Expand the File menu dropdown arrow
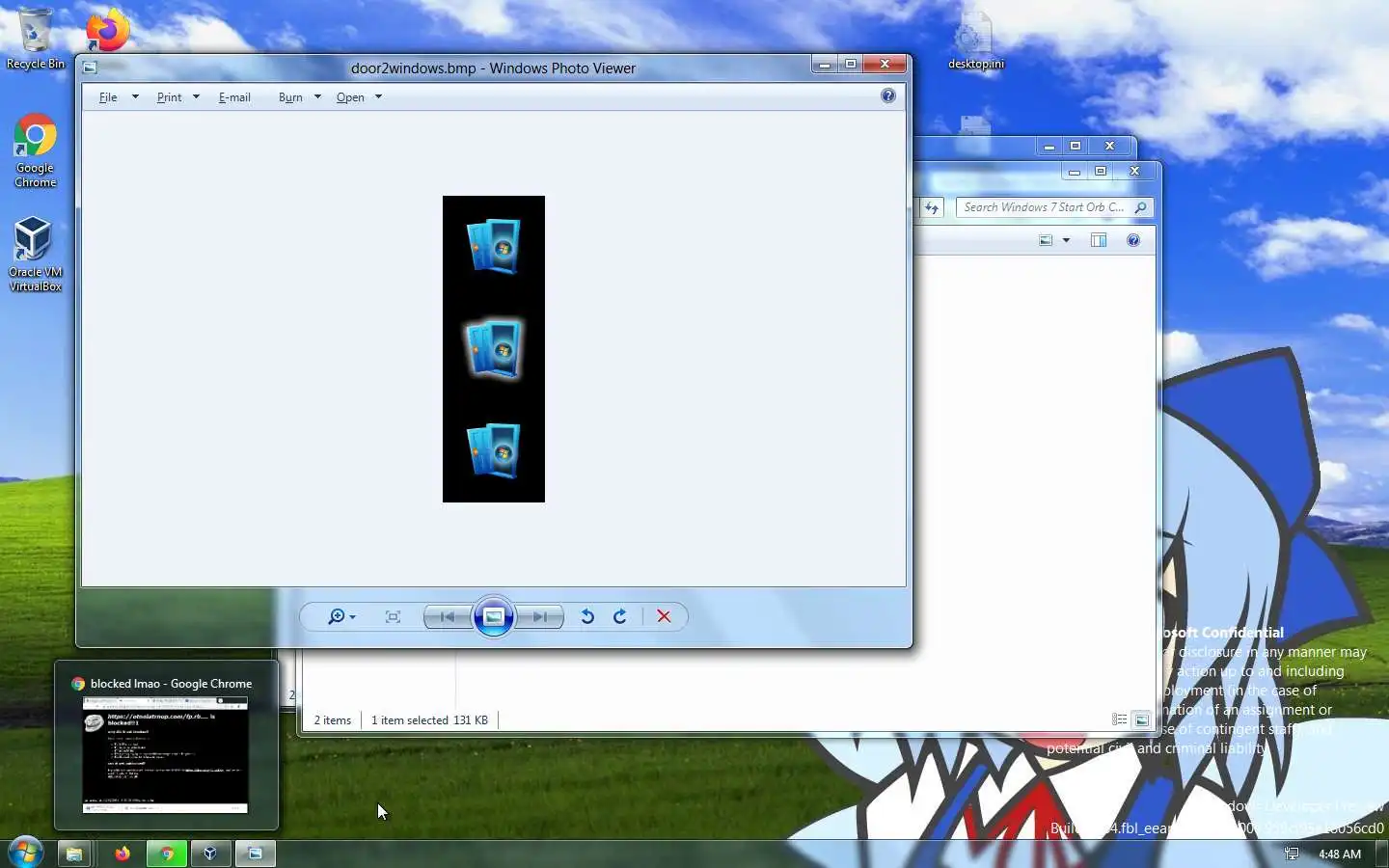The height and width of the screenshot is (868, 1389). coord(135,97)
